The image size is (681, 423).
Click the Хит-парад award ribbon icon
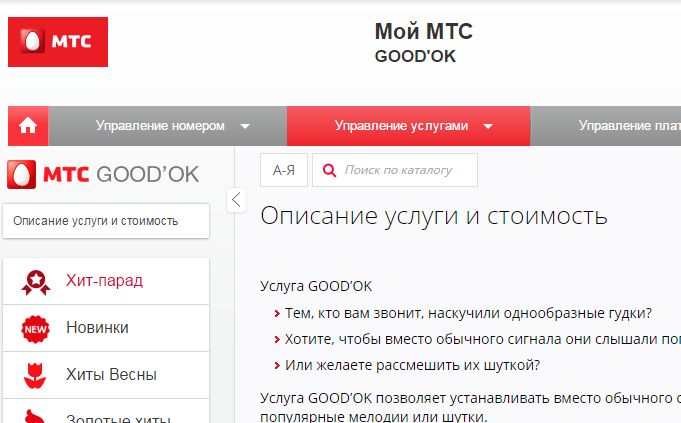[x=36, y=282]
